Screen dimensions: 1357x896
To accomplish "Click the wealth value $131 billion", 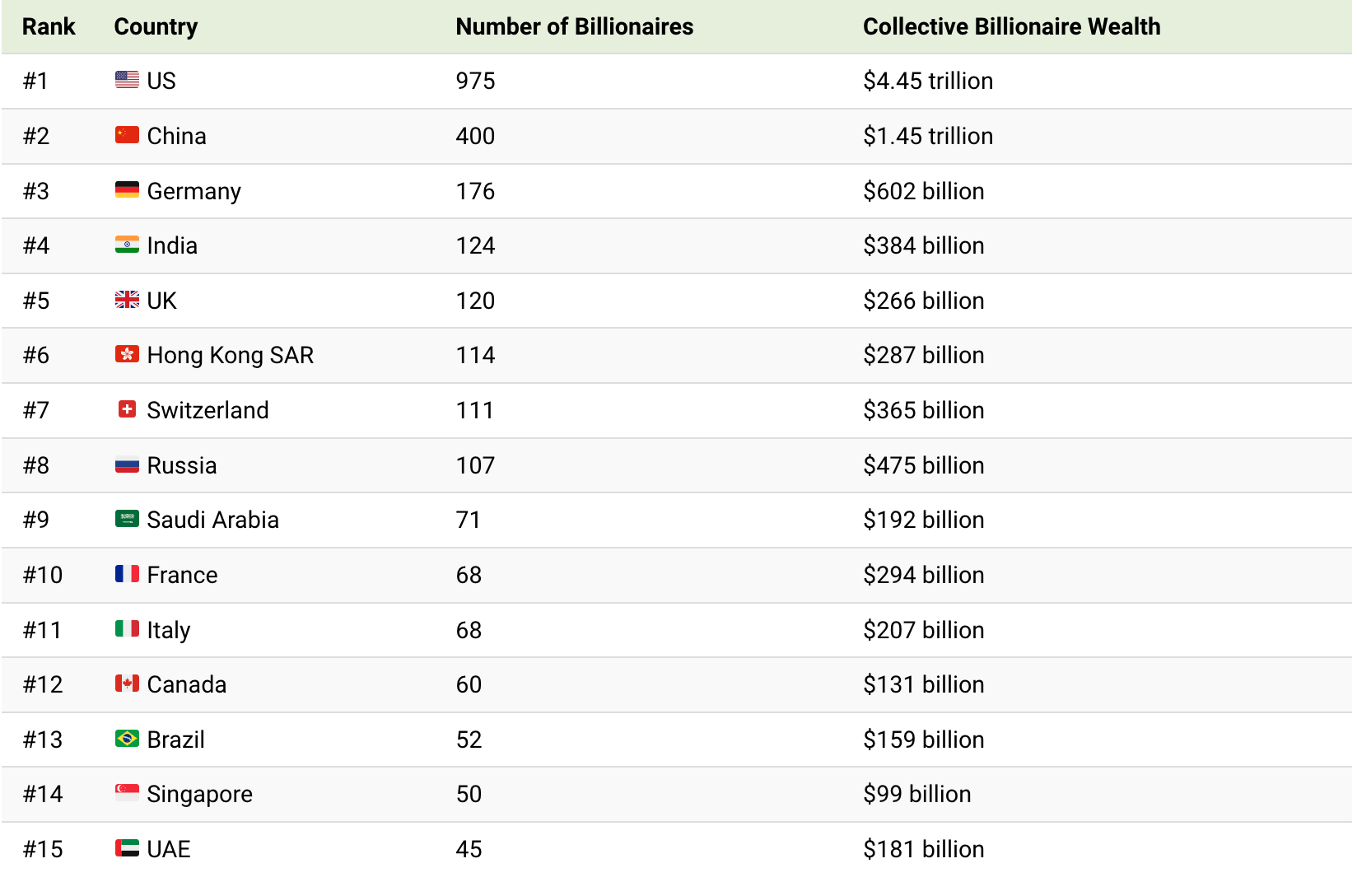I will pos(924,684).
